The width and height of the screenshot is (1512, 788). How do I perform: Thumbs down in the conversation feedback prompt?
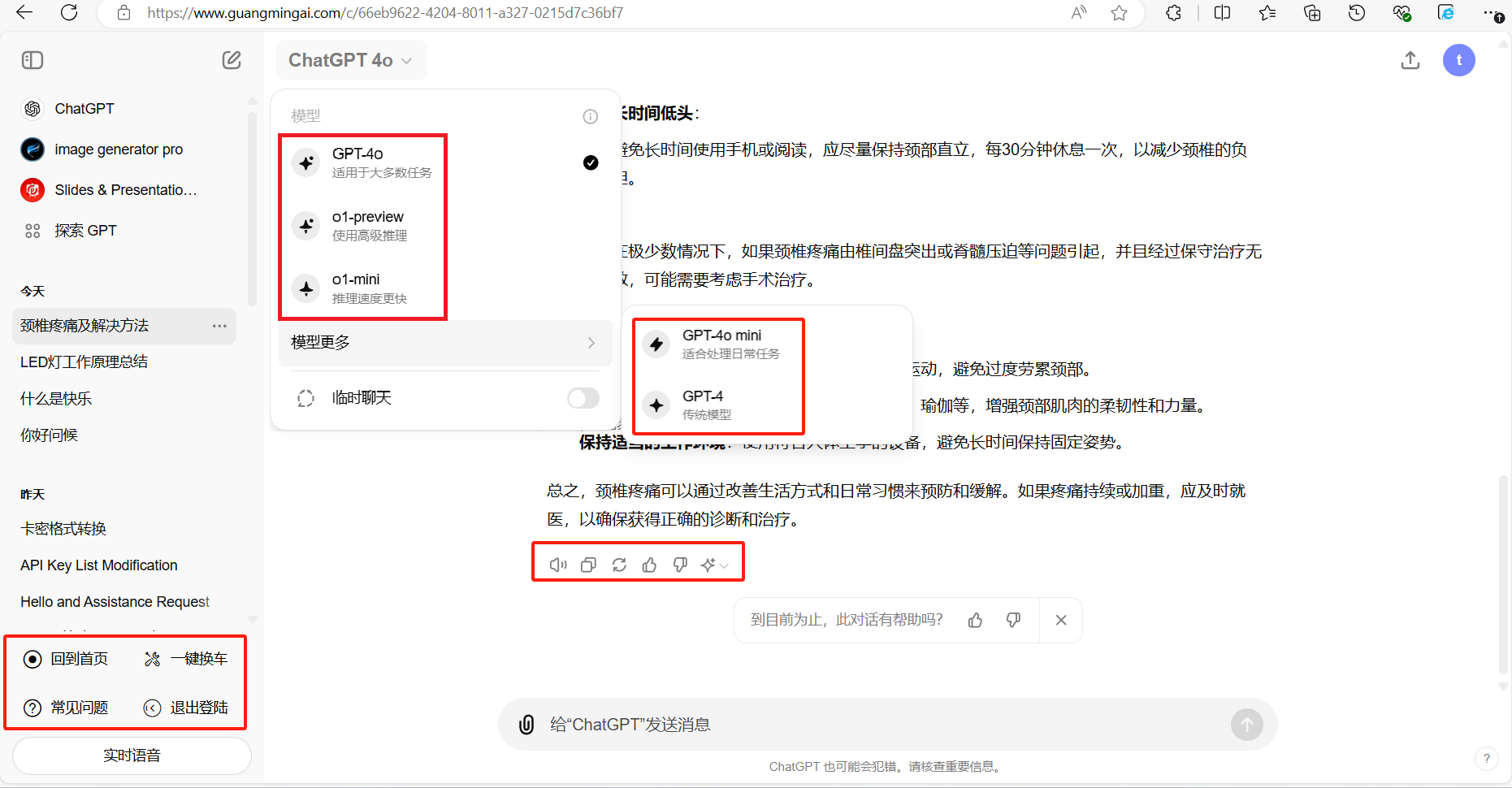point(1013,620)
